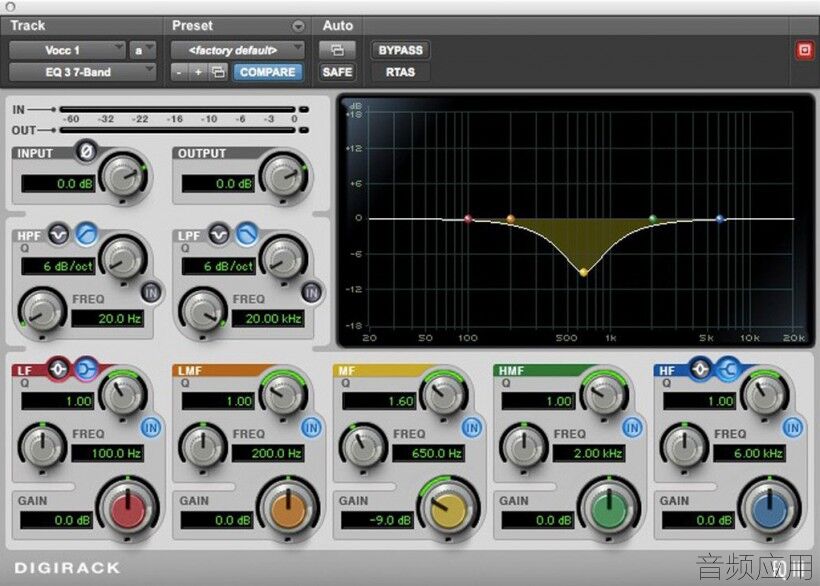Screen dimensions: 820x586
Task: Select the orange LMF point on the EQ graph
Action: [510, 219]
